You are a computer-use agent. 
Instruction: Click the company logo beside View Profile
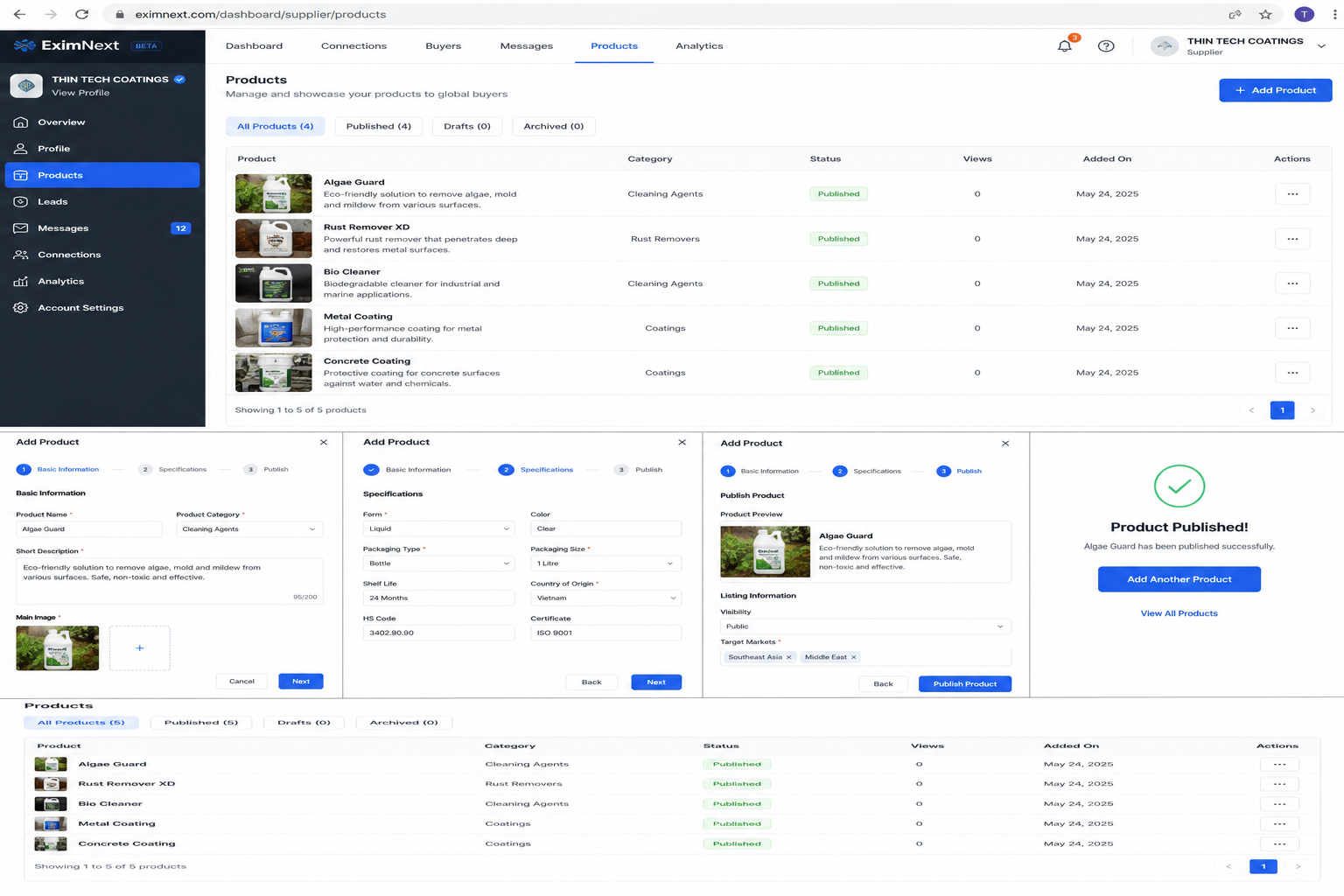tap(26, 86)
